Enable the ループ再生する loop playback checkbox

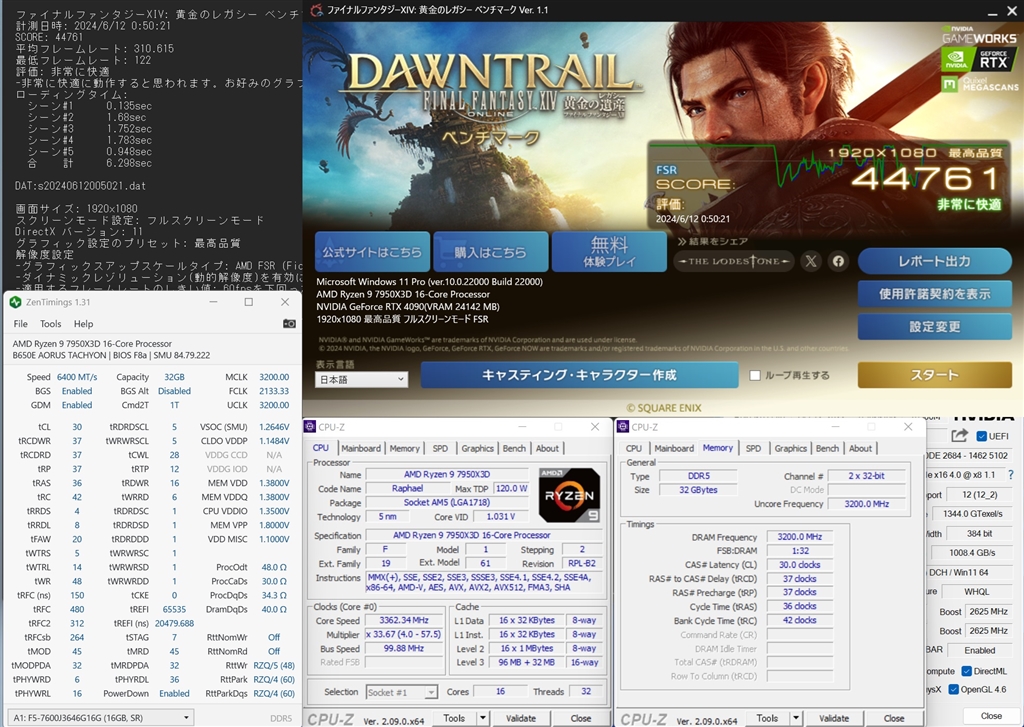pyautogui.click(x=756, y=376)
